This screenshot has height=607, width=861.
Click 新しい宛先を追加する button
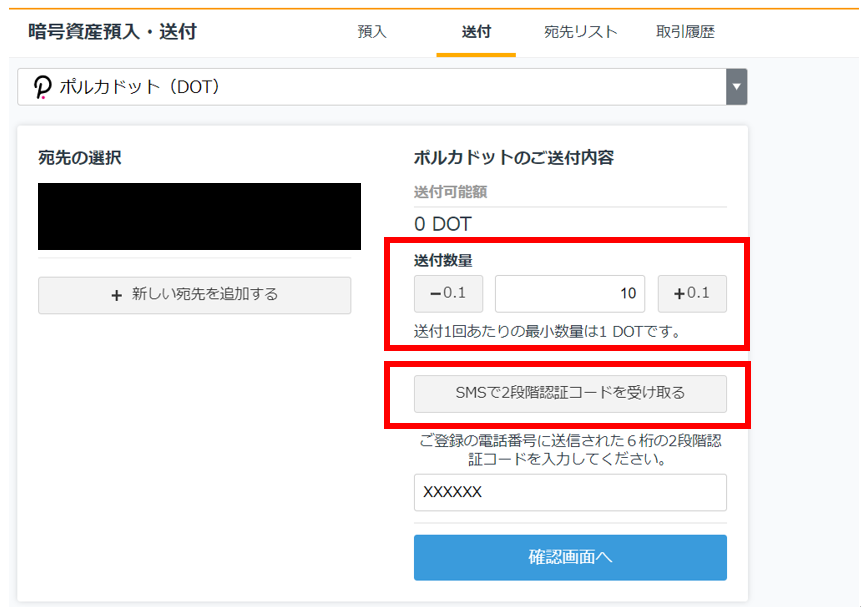click(194, 295)
